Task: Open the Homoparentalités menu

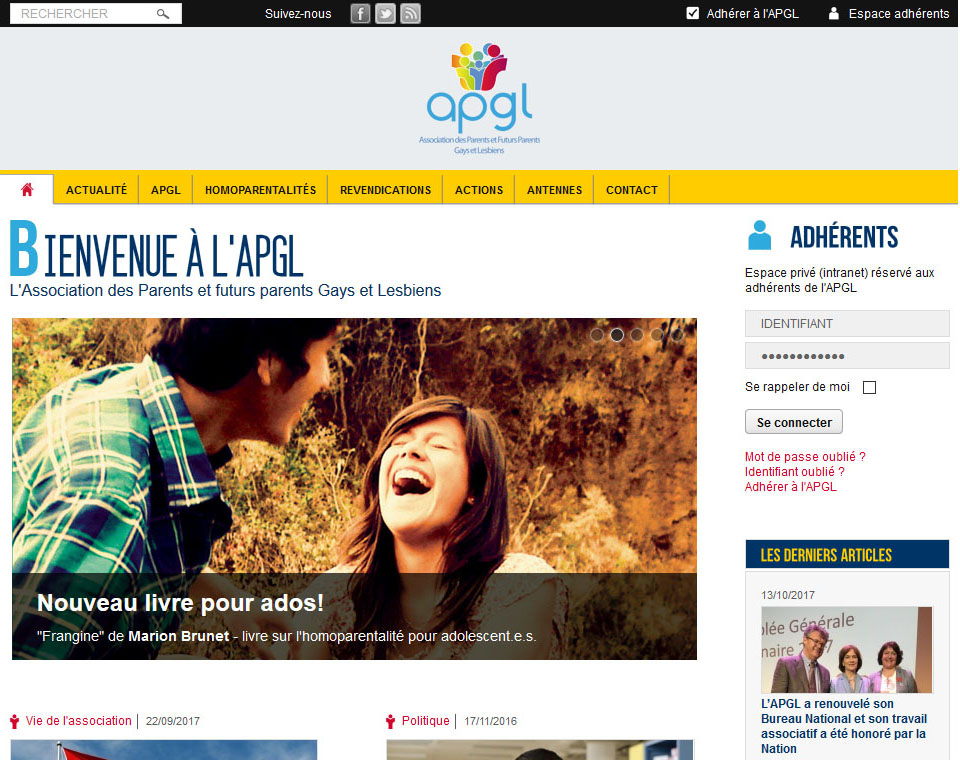Action: (260, 190)
